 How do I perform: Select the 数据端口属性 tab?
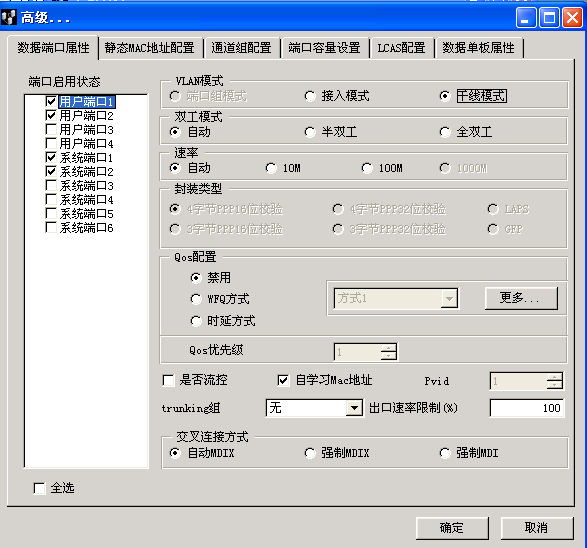(x=53, y=48)
